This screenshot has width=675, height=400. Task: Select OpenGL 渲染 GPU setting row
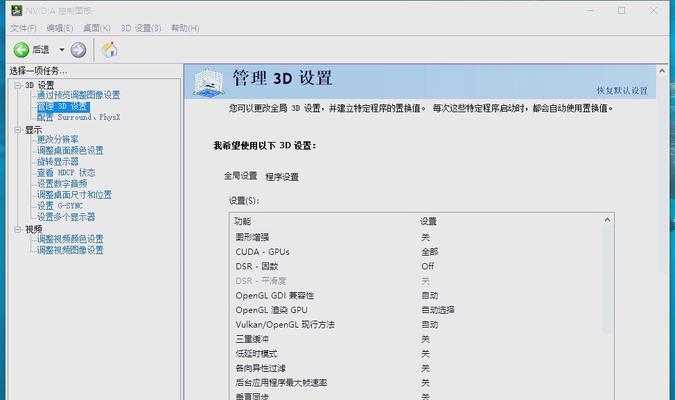coord(418,310)
